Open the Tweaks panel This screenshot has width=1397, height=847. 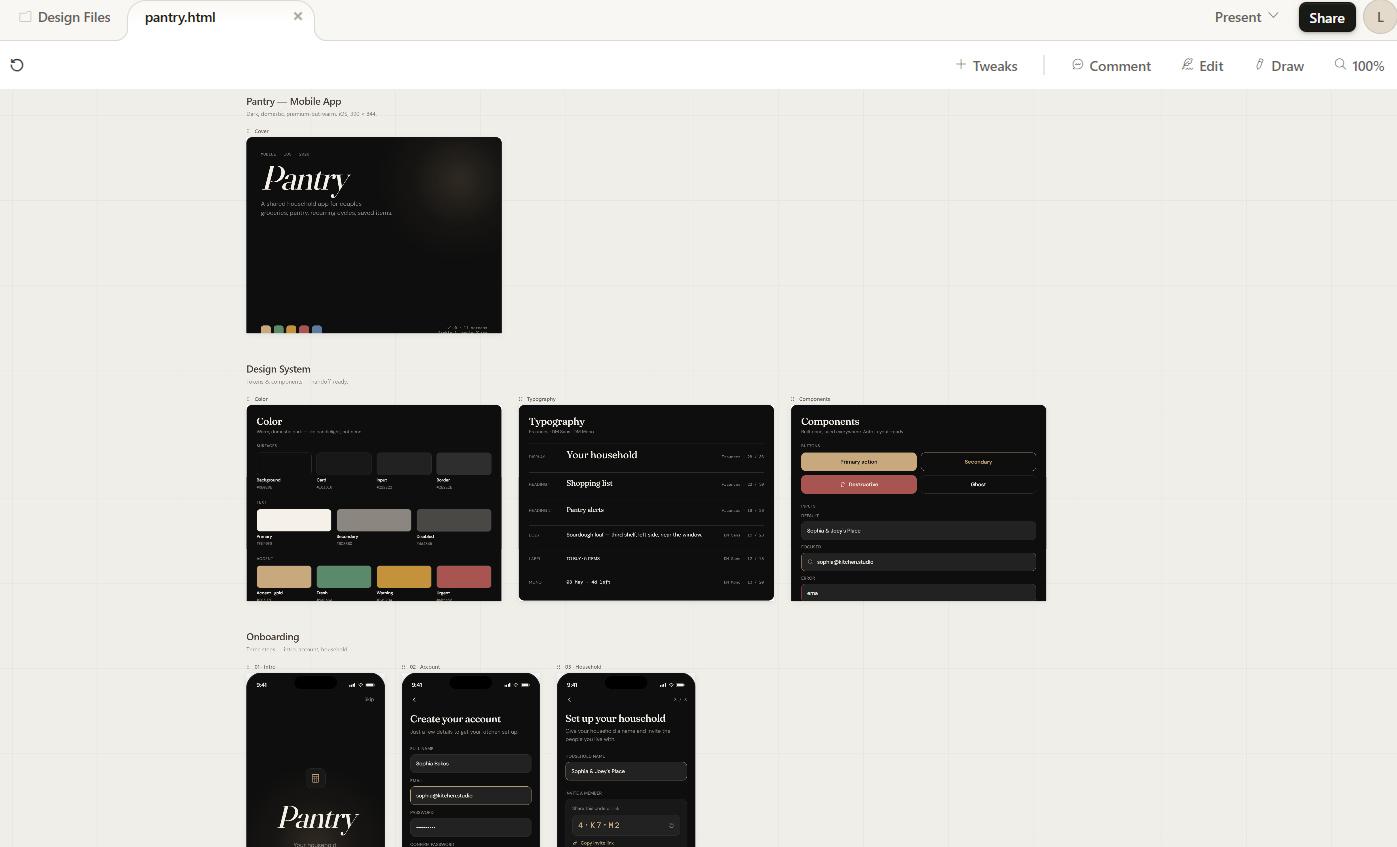[x=986, y=65]
